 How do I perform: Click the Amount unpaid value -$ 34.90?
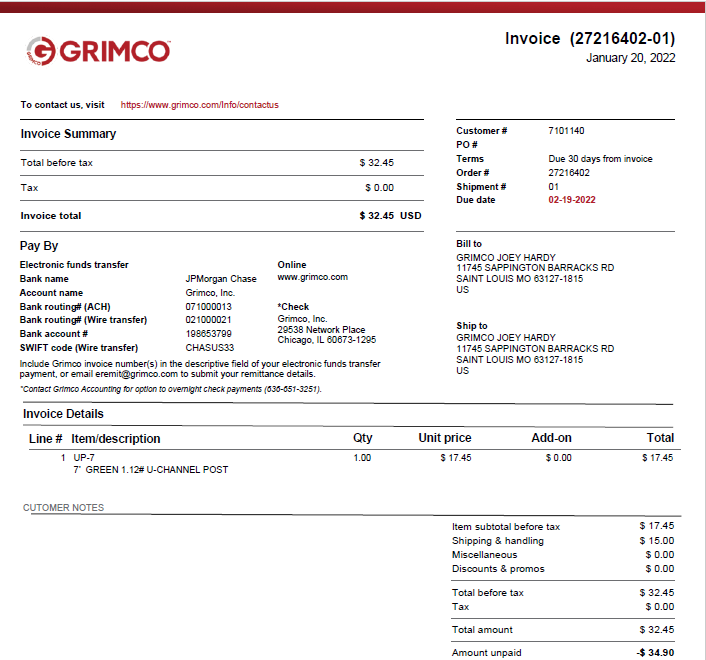[x=655, y=653]
